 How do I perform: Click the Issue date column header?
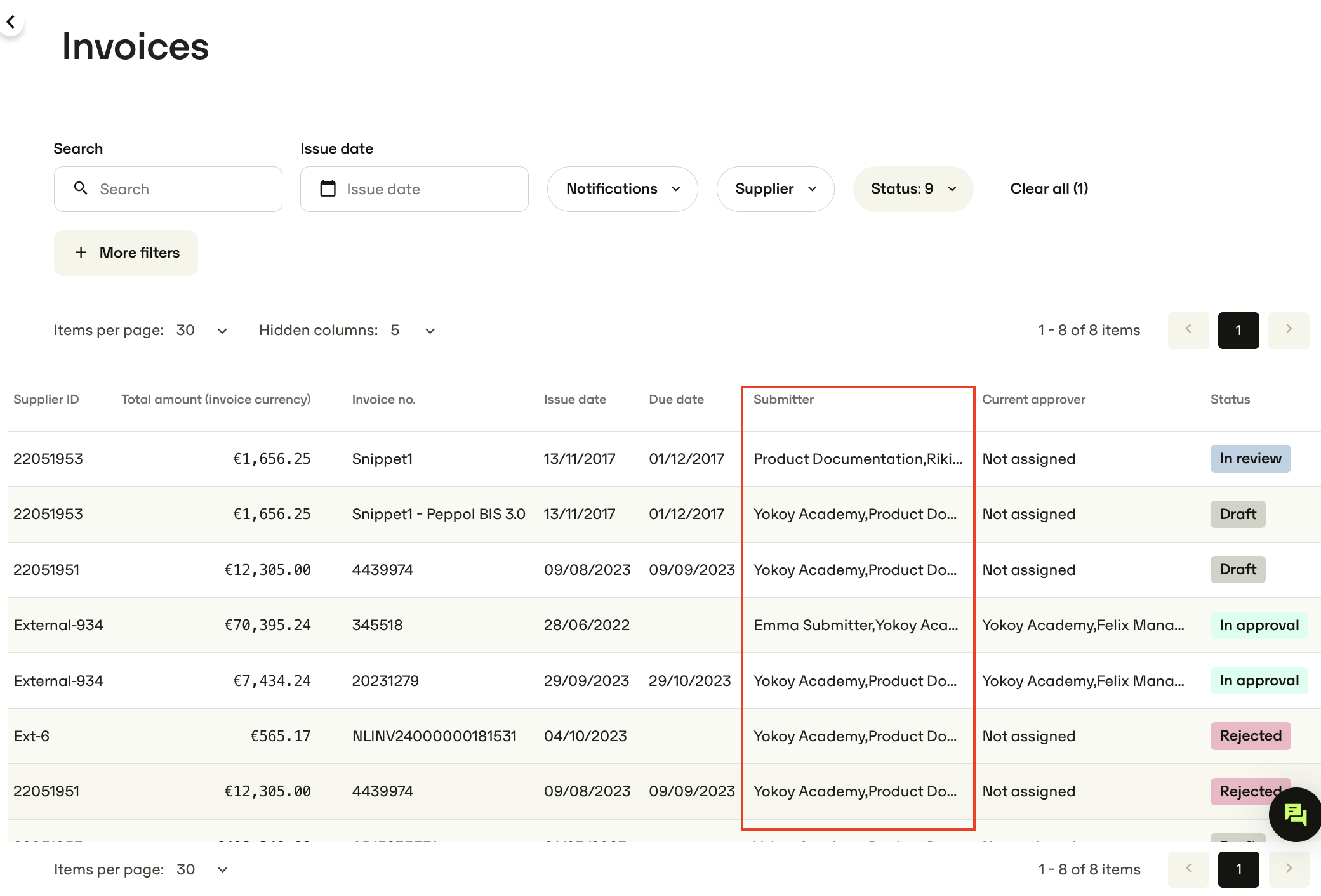(574, 399)
